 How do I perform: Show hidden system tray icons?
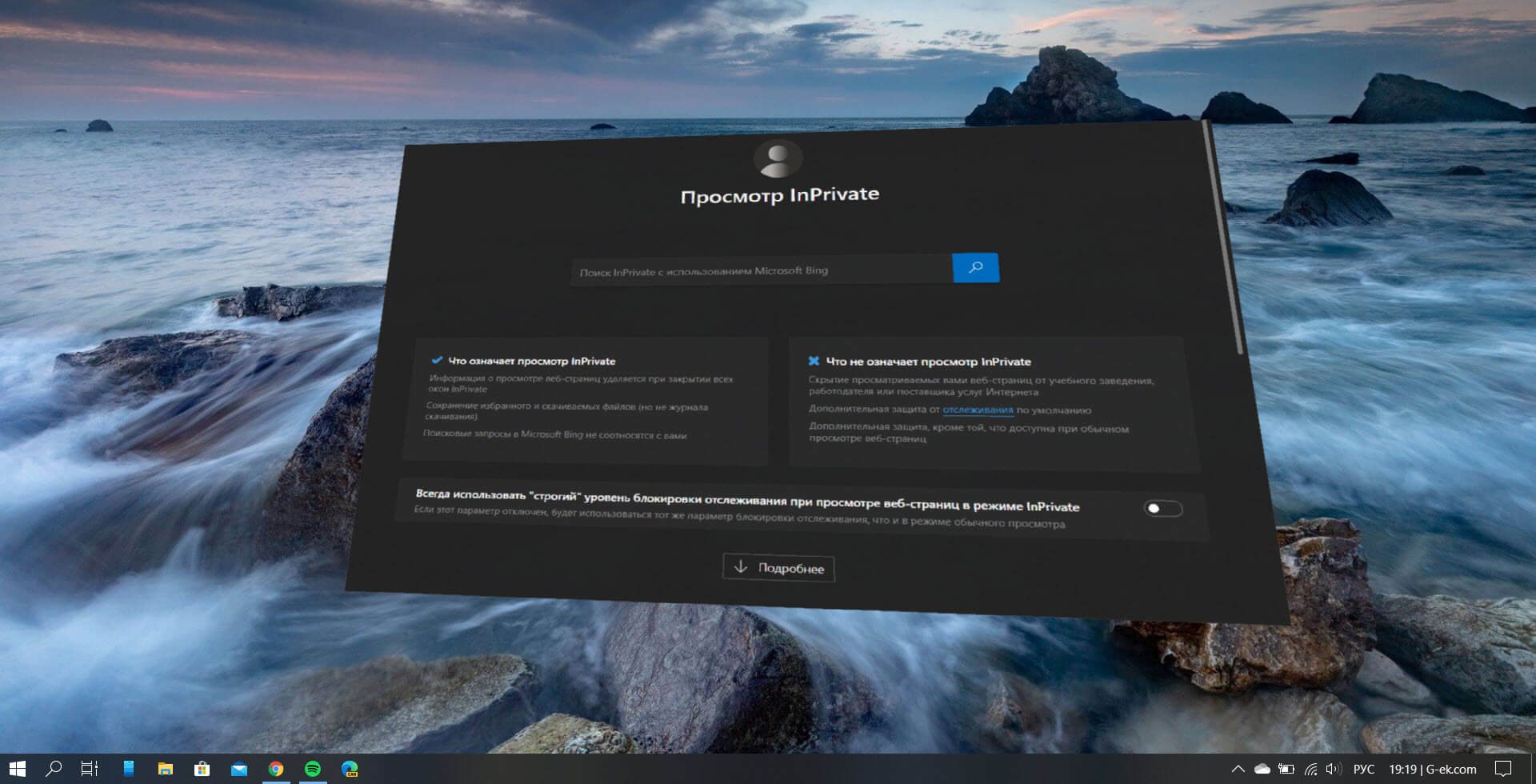click(x=1238, y=770)
